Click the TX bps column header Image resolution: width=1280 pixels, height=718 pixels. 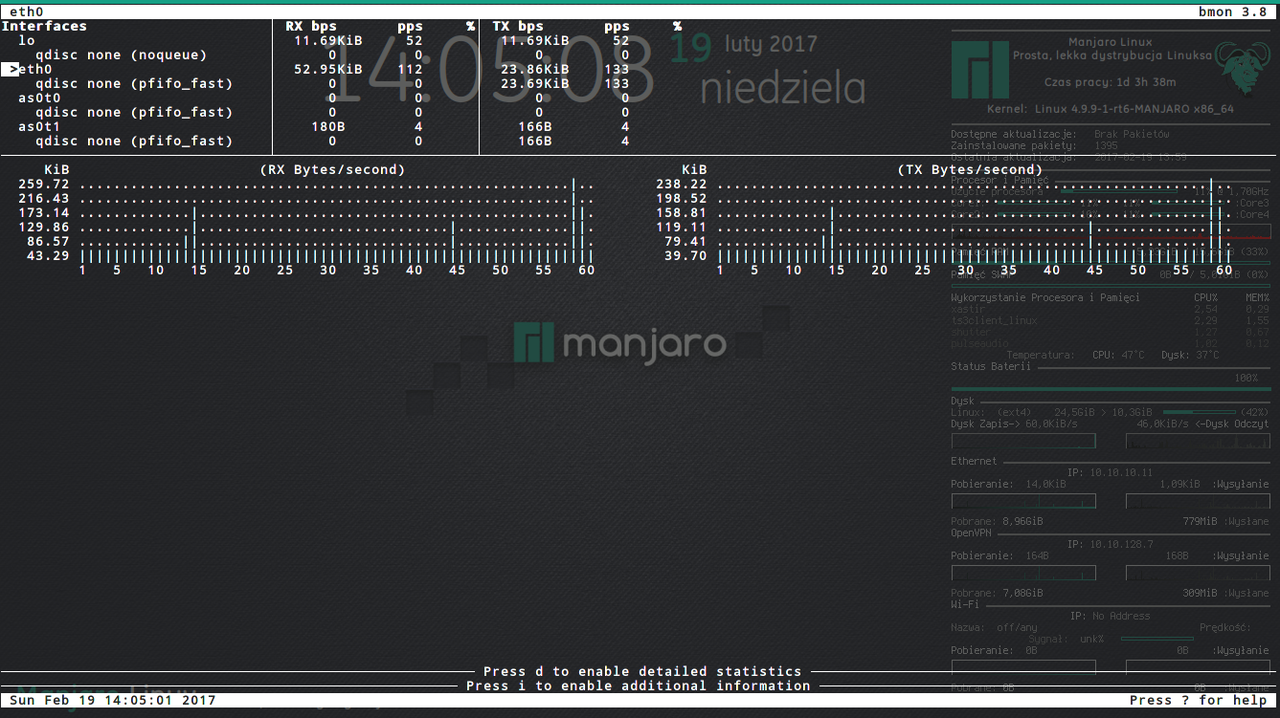pyautogui.click(x=518, y=26)
